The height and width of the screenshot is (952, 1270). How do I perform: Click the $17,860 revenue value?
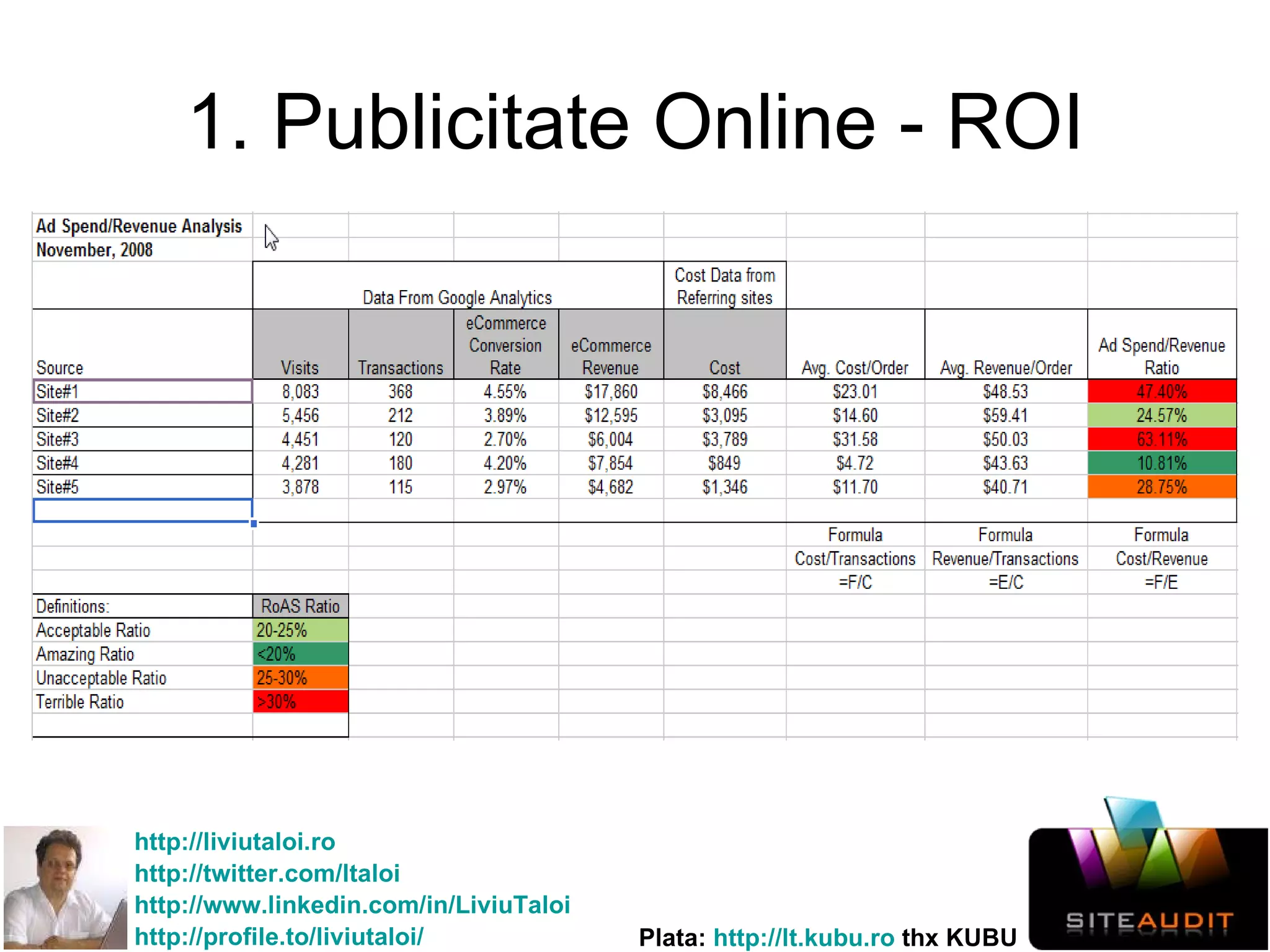click(x=611, y=392)
